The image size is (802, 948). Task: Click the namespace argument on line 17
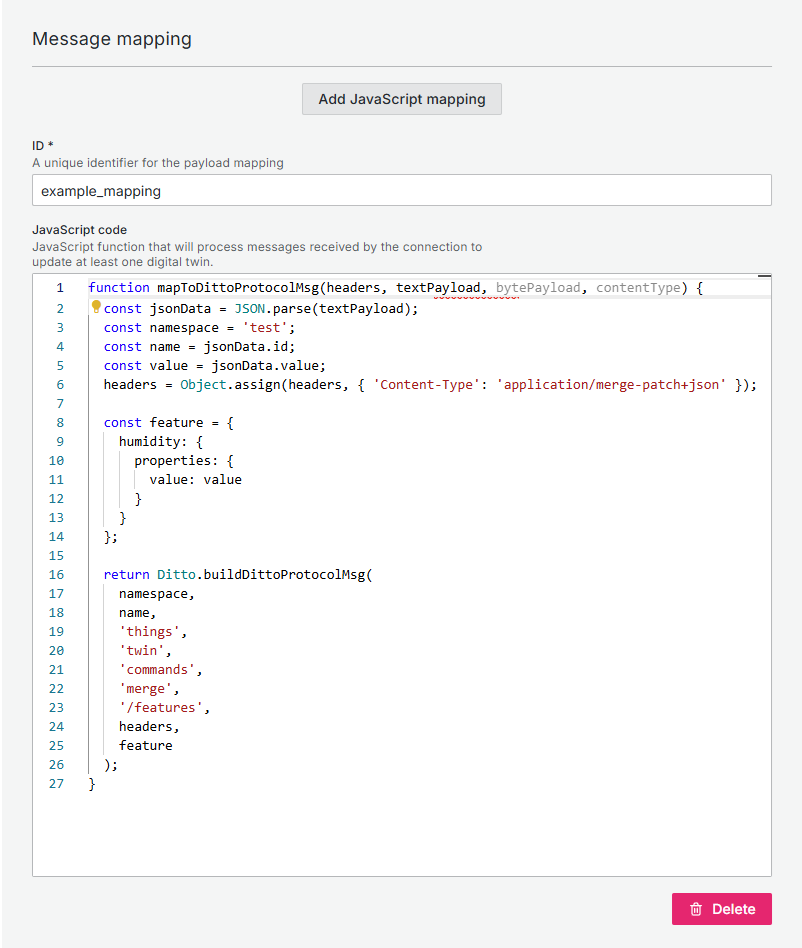pyautogui.click(x=154, y=594)
